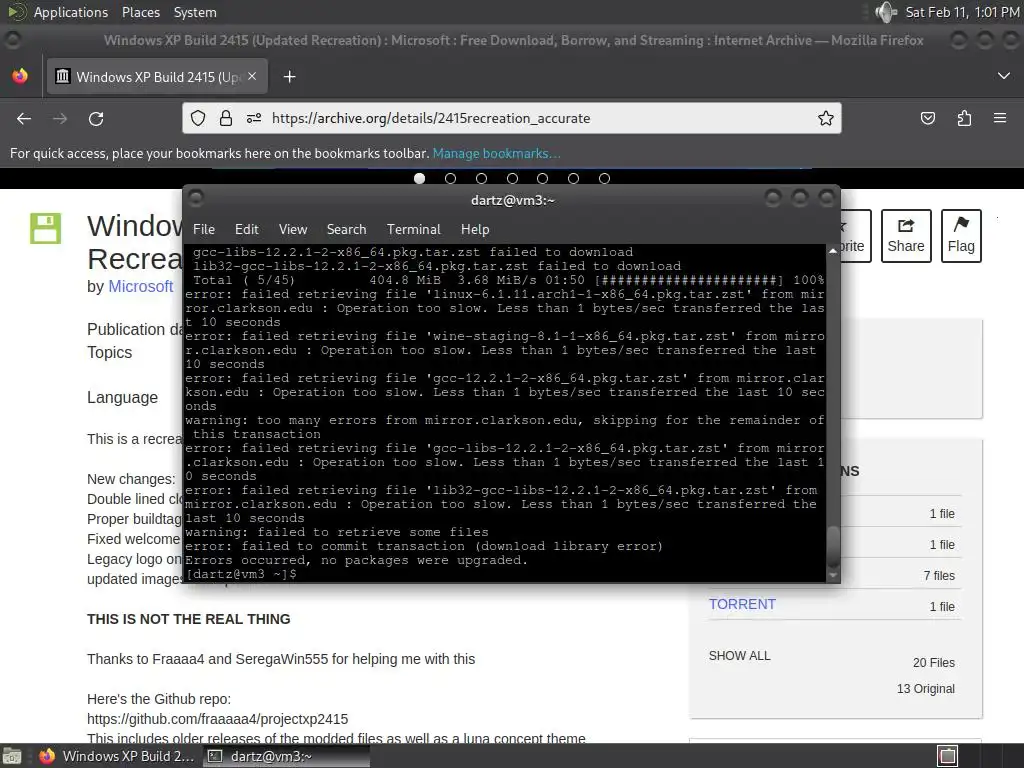
Task: Select the fifth carousel dot
Action: click(543, 178)
